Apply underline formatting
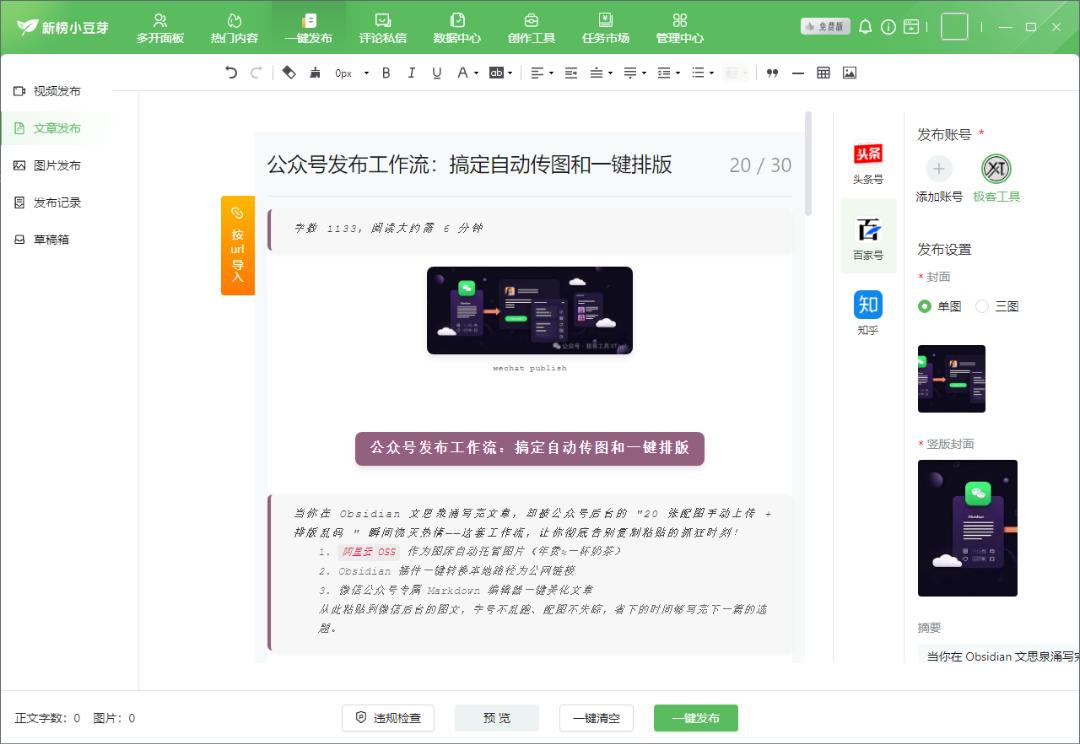Image resolution: width=1080 pixels, height=744 pixels. [x=436, y=73]
